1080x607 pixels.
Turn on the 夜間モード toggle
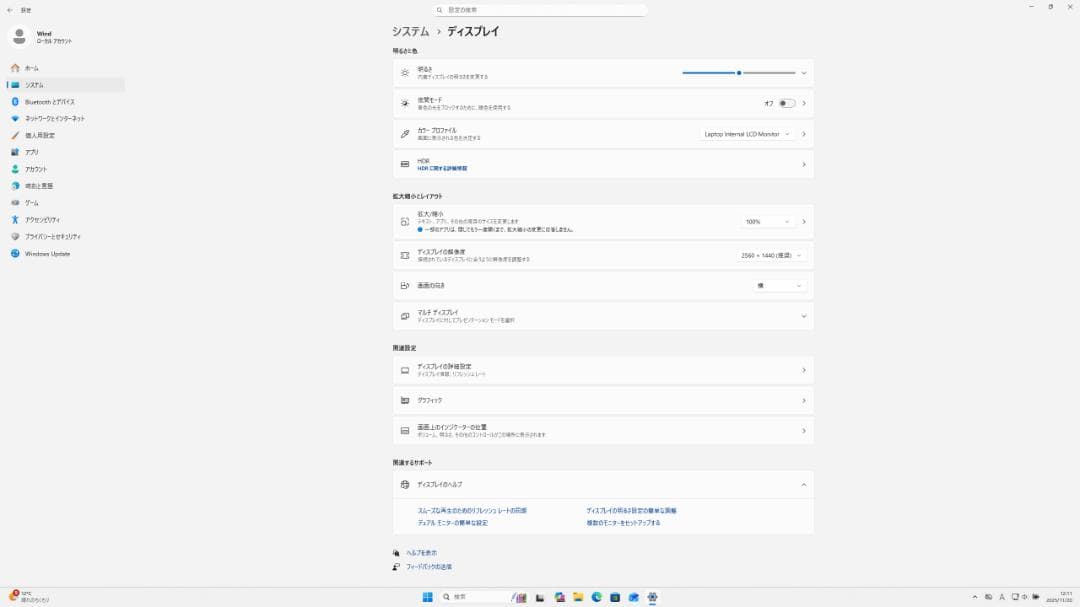tap(787, 103)
